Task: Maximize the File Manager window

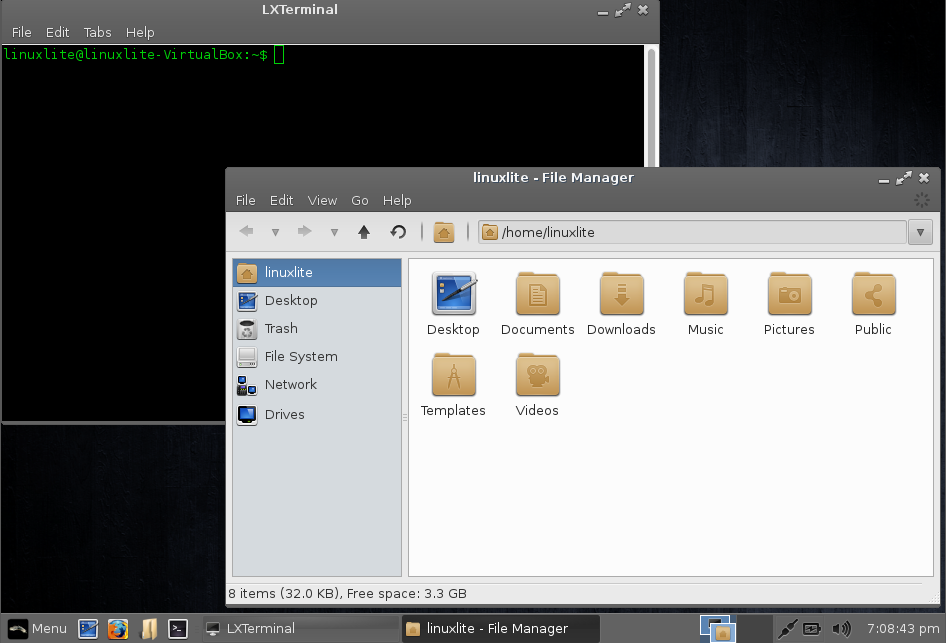Action: (x=904, y=178)
